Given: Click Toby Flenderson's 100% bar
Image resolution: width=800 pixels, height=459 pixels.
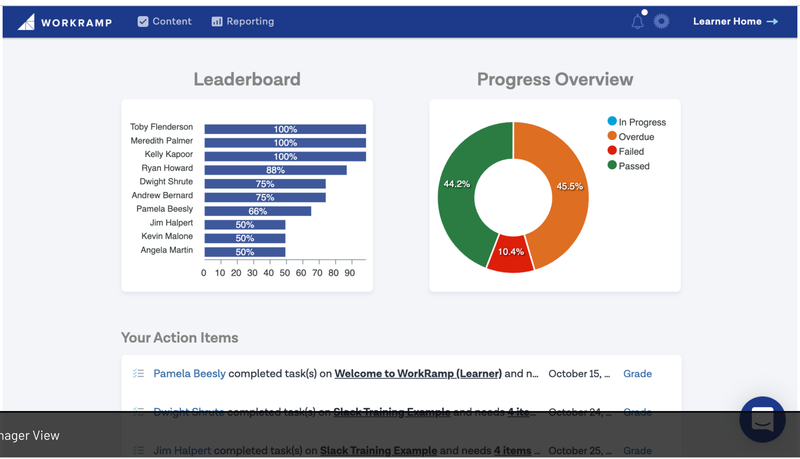Looking at the screenshot, I should tap(285, 129).
